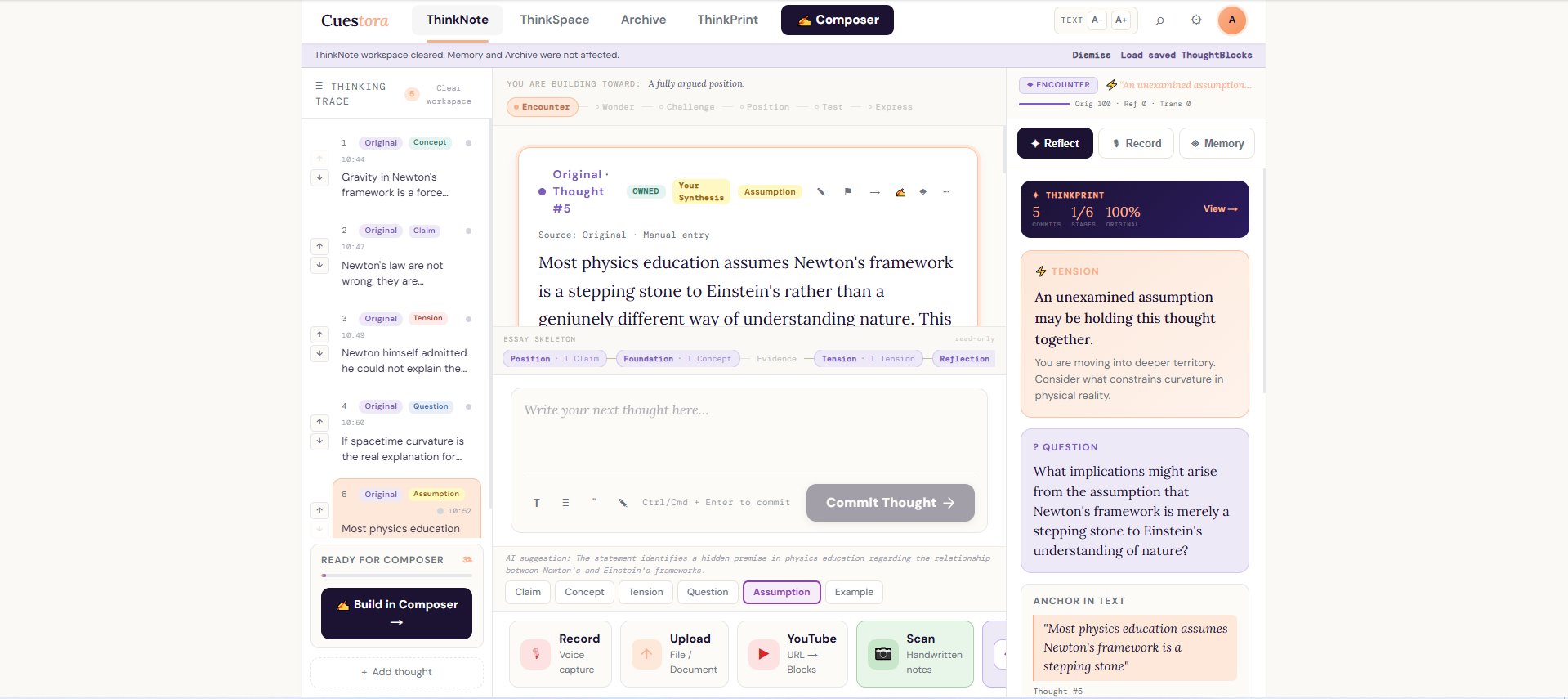Select the Memory panel tab

pos(1217,143)
